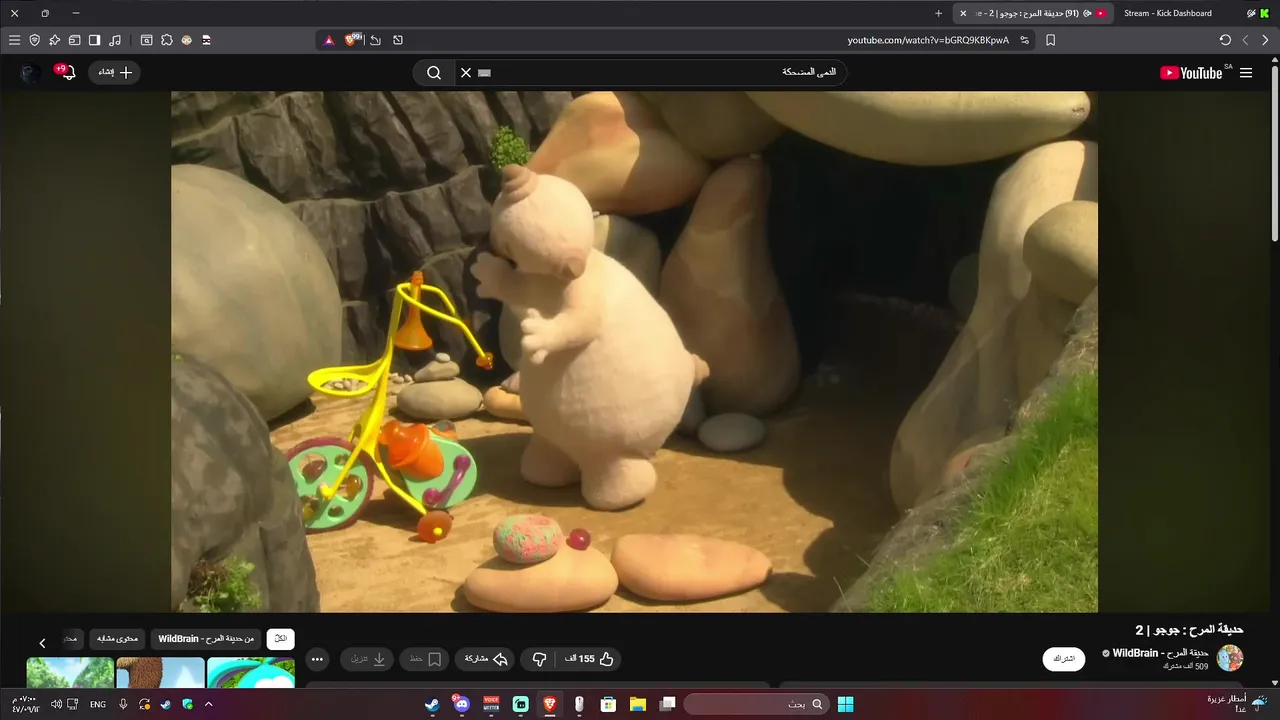Open the hat-and-glasses extension icon
Image resolution: width=1280 pixels, height=720 pixels.
click(207, 40)
